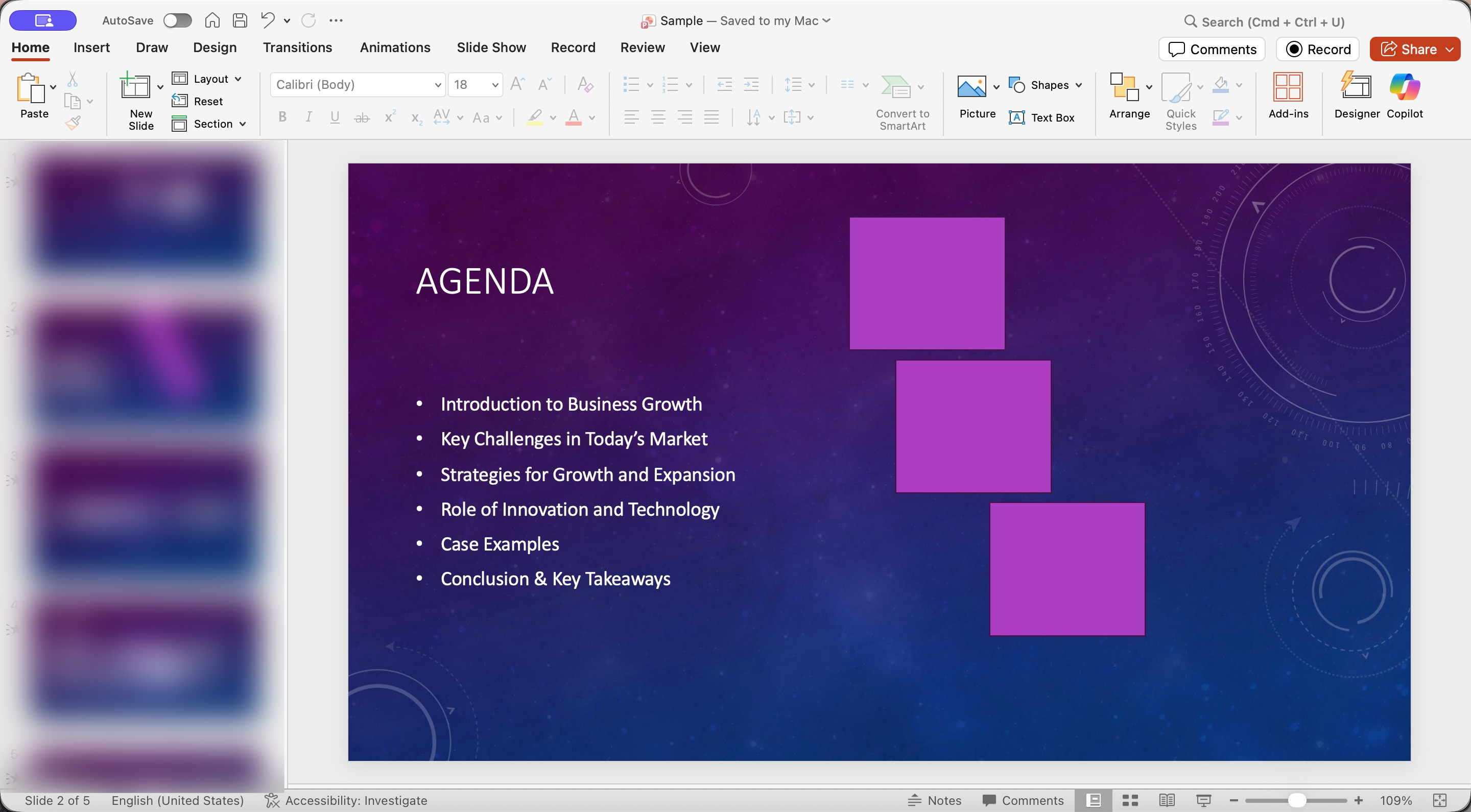Click the Comments button at top right
The image size is (1471, 812).
(x=1212, y=49)
